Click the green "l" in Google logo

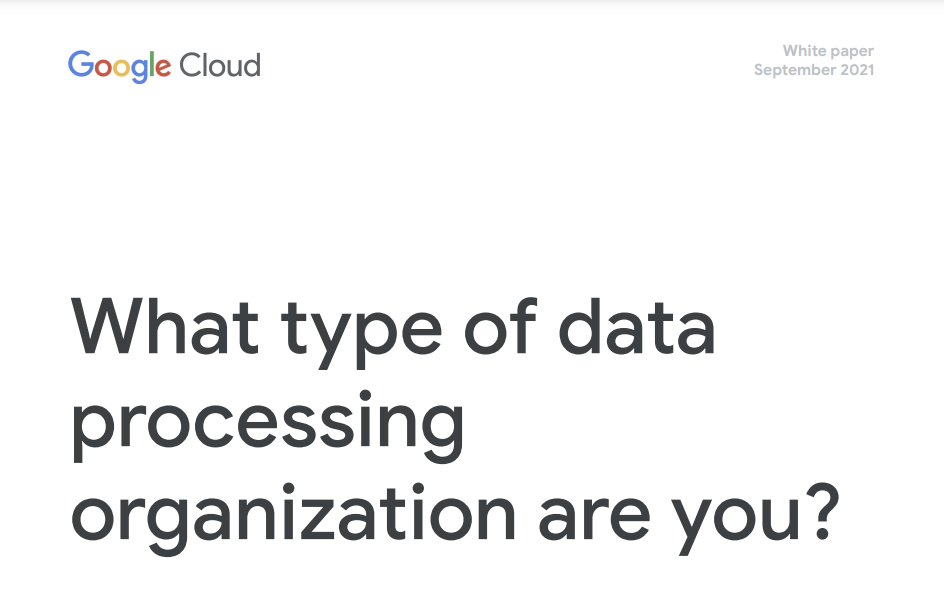coord(148,65)
